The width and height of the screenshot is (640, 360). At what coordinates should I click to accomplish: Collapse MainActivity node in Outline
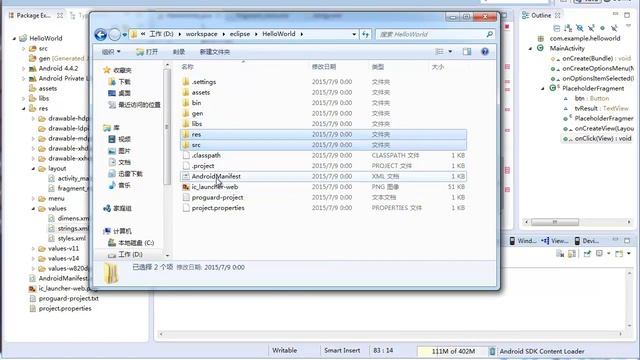pyautogui.click(x=531, y=48)
